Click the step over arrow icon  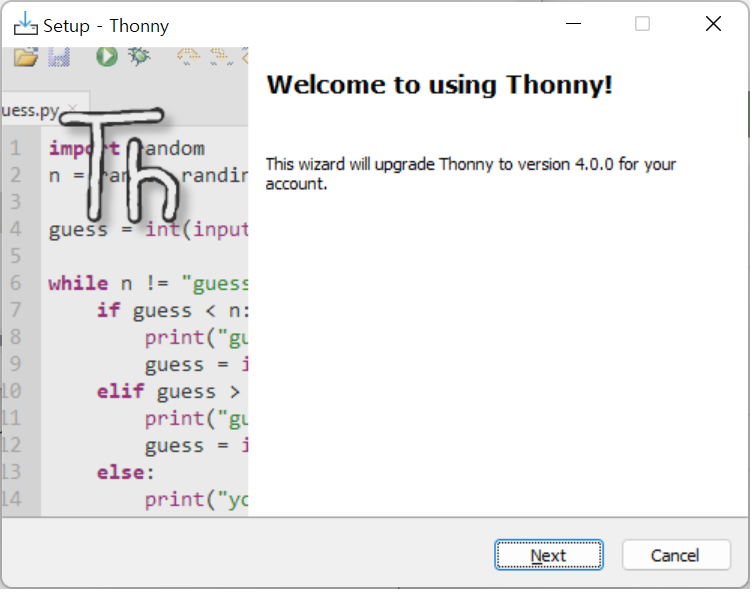coord(189,57)
